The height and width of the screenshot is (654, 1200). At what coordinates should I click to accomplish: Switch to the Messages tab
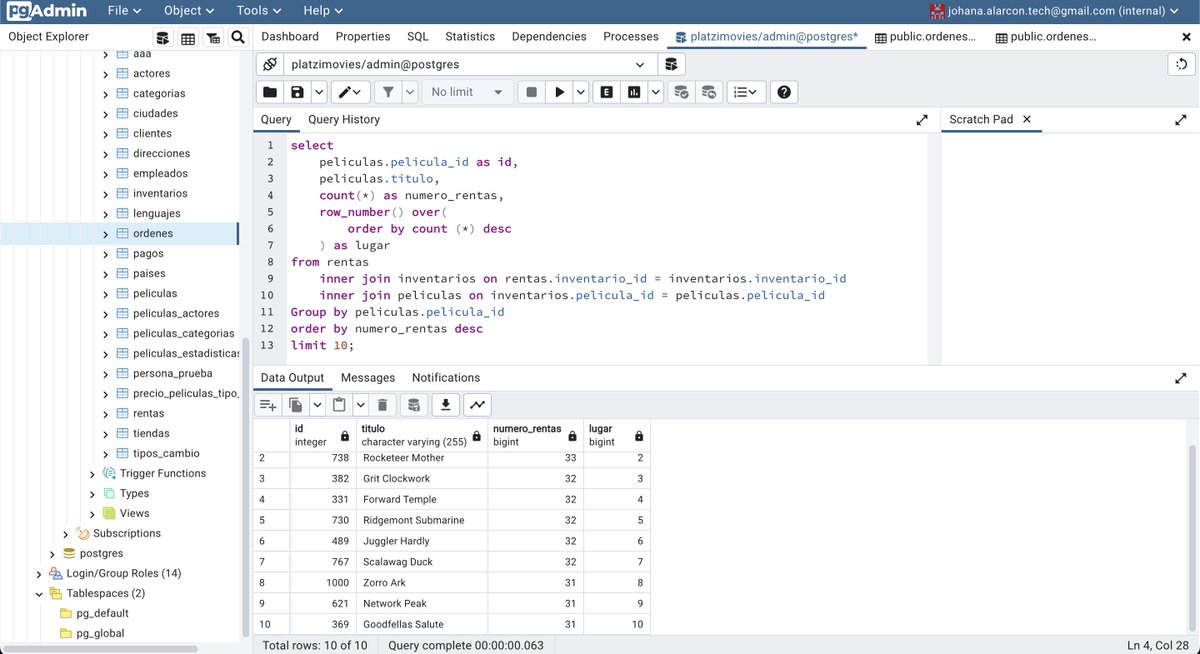pyautogui.click(x=368, y=378)
